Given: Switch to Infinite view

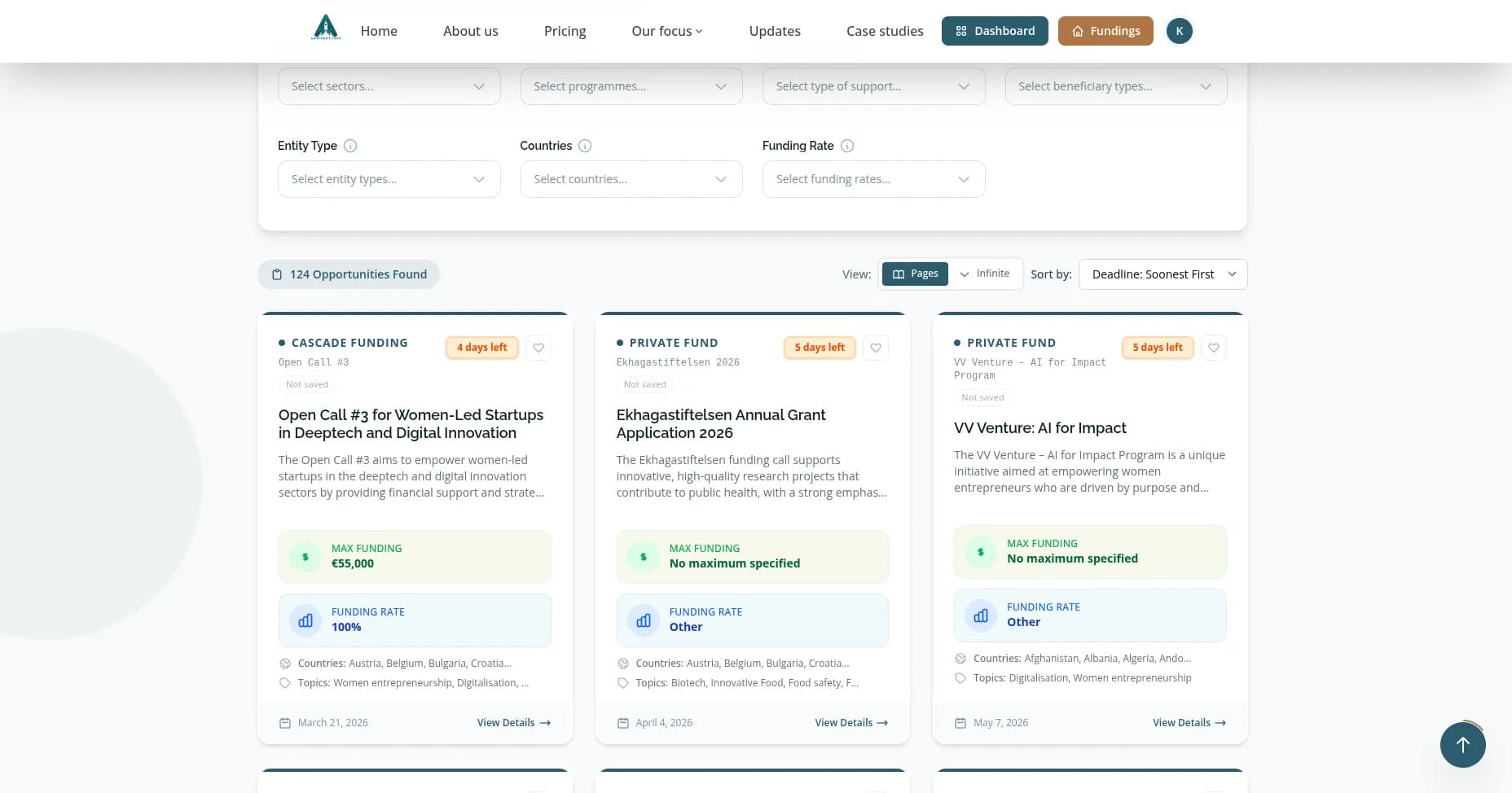Looking at the screenshot, I should pyautogui.click(x=984, y=274).
